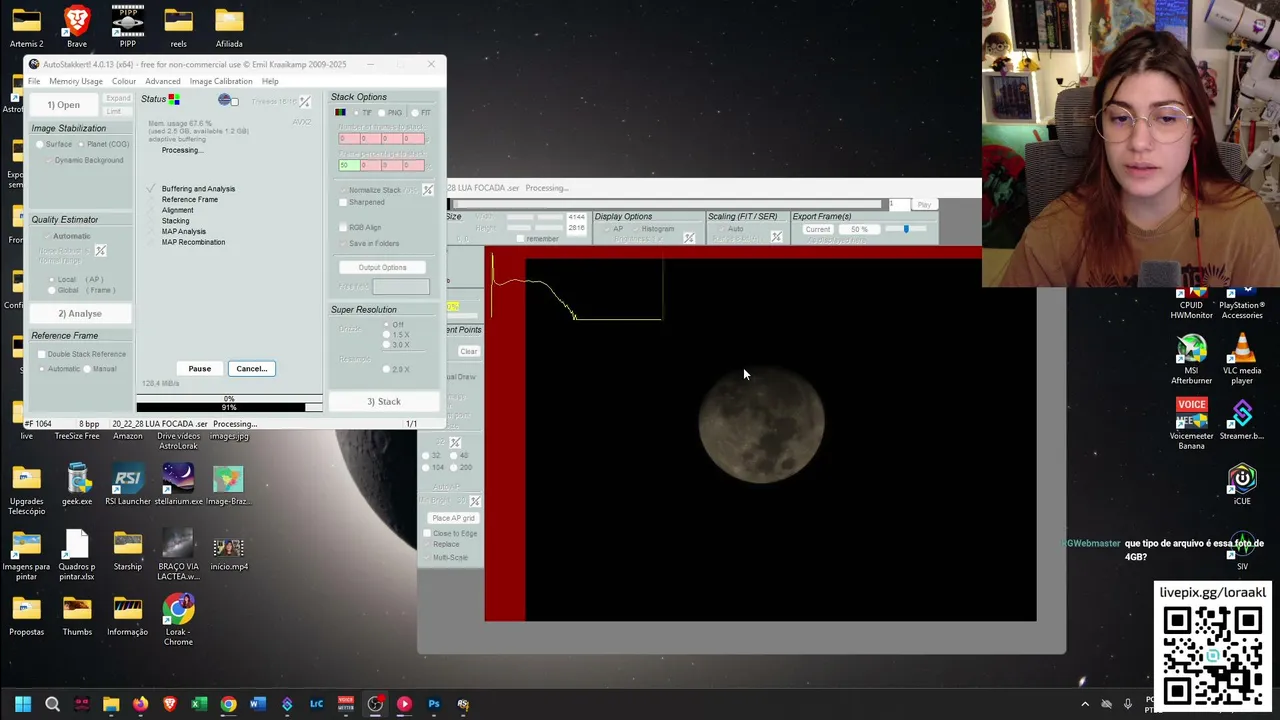The width and height of the screenshot is (1280, 720).
Task: Select the Planet (COG) stabilization option
Action: (x=103, y=144)
